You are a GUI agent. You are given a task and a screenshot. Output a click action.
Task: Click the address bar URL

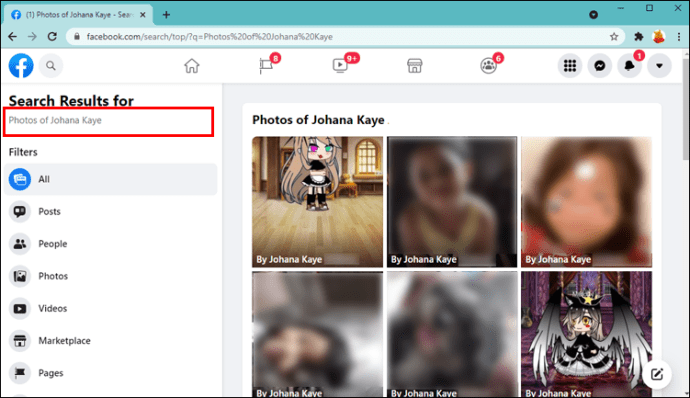pos(209,37)
